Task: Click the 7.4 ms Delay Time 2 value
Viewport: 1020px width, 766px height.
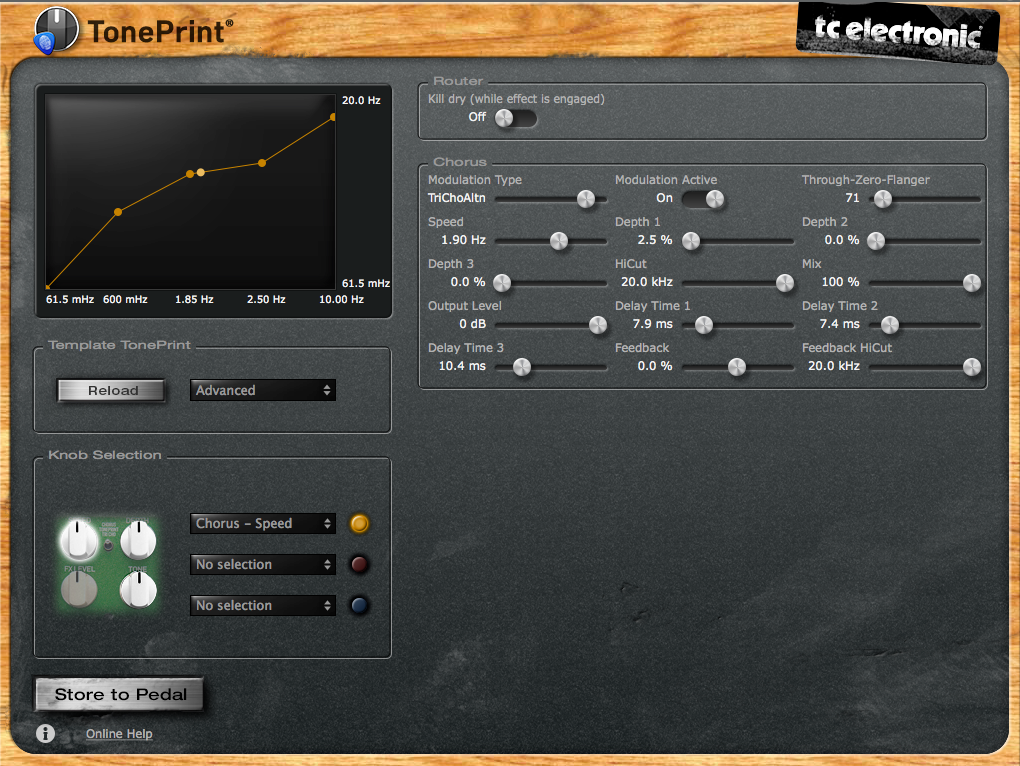Action: point(840,324)
